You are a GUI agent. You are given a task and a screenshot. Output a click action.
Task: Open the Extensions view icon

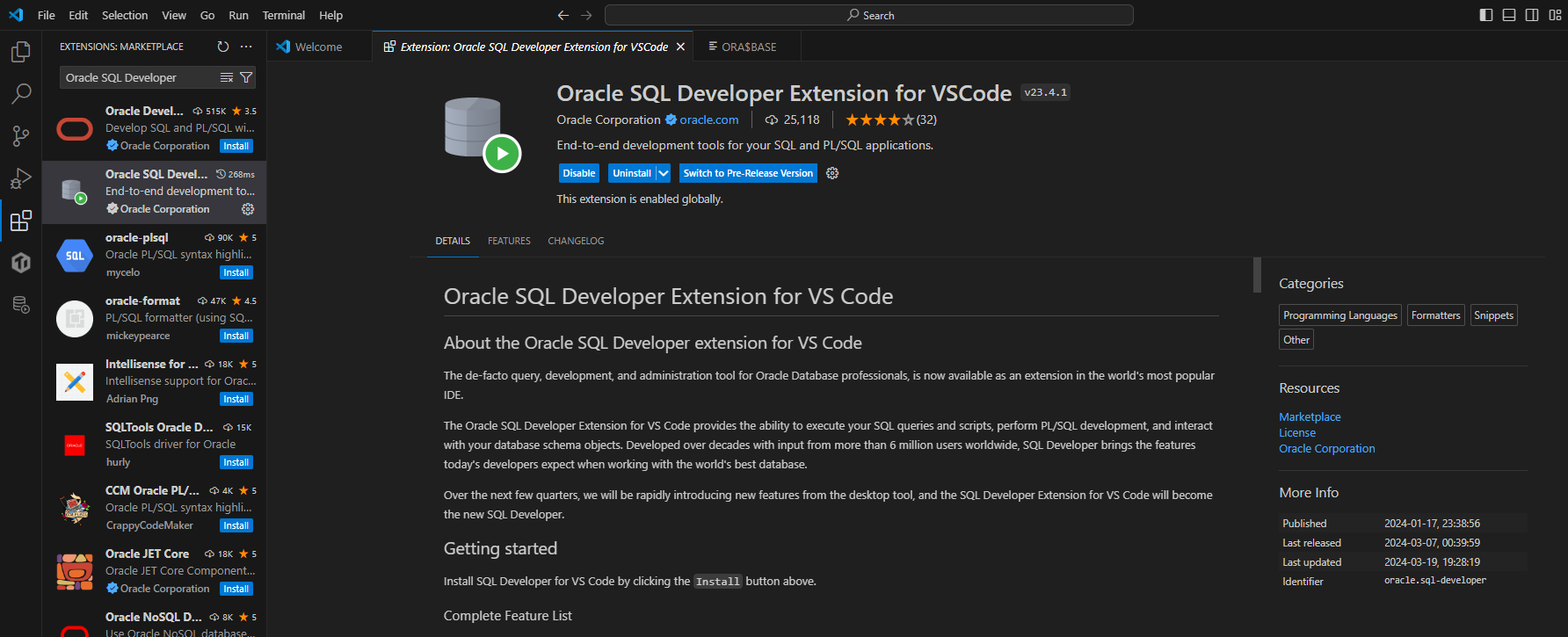coord(21,220)
